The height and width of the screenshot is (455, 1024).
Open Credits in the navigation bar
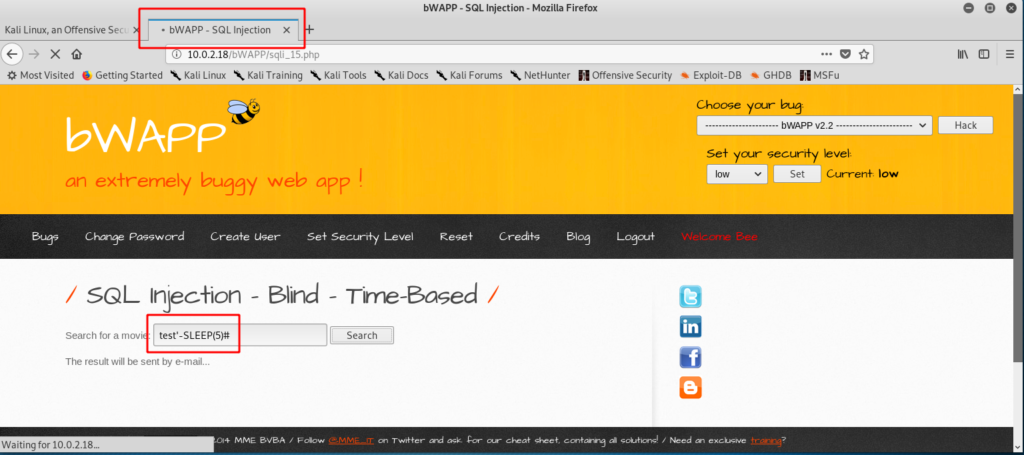tap(519, 236)
